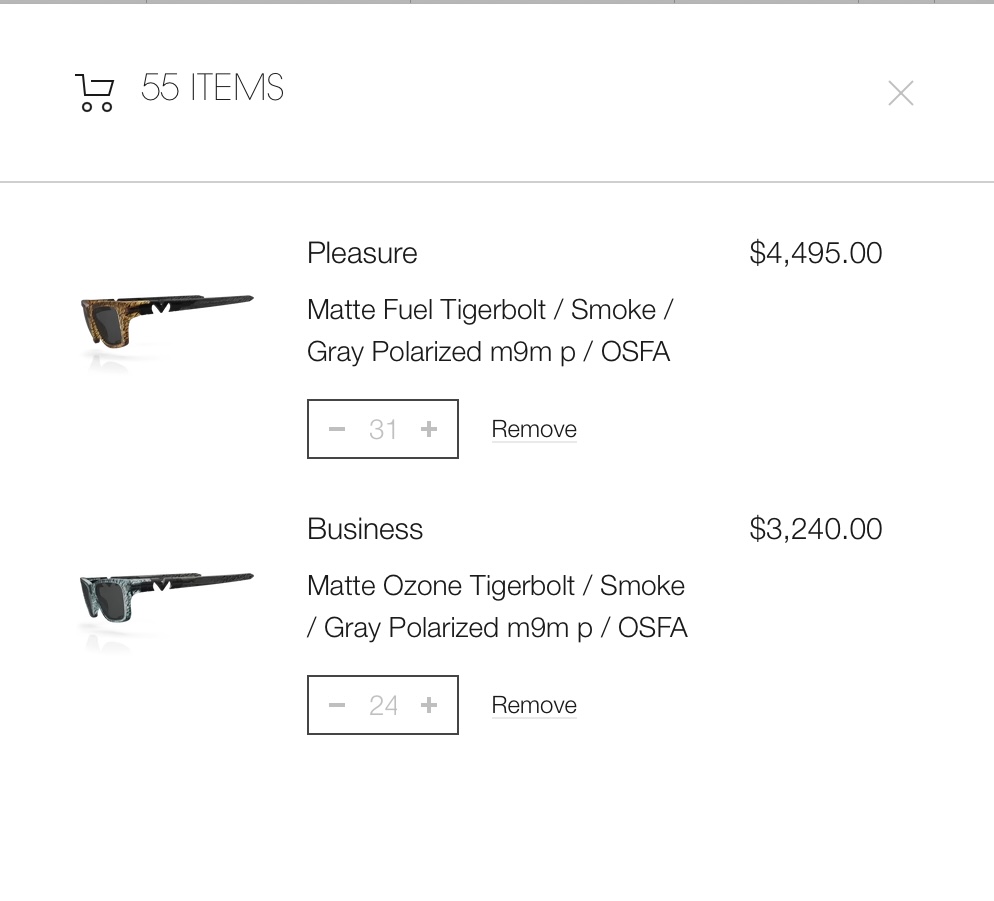Viewport: 994px width, 901px height.
Task: Remove the Business sunglasses from cart
Action: click(x=534, y=705)
